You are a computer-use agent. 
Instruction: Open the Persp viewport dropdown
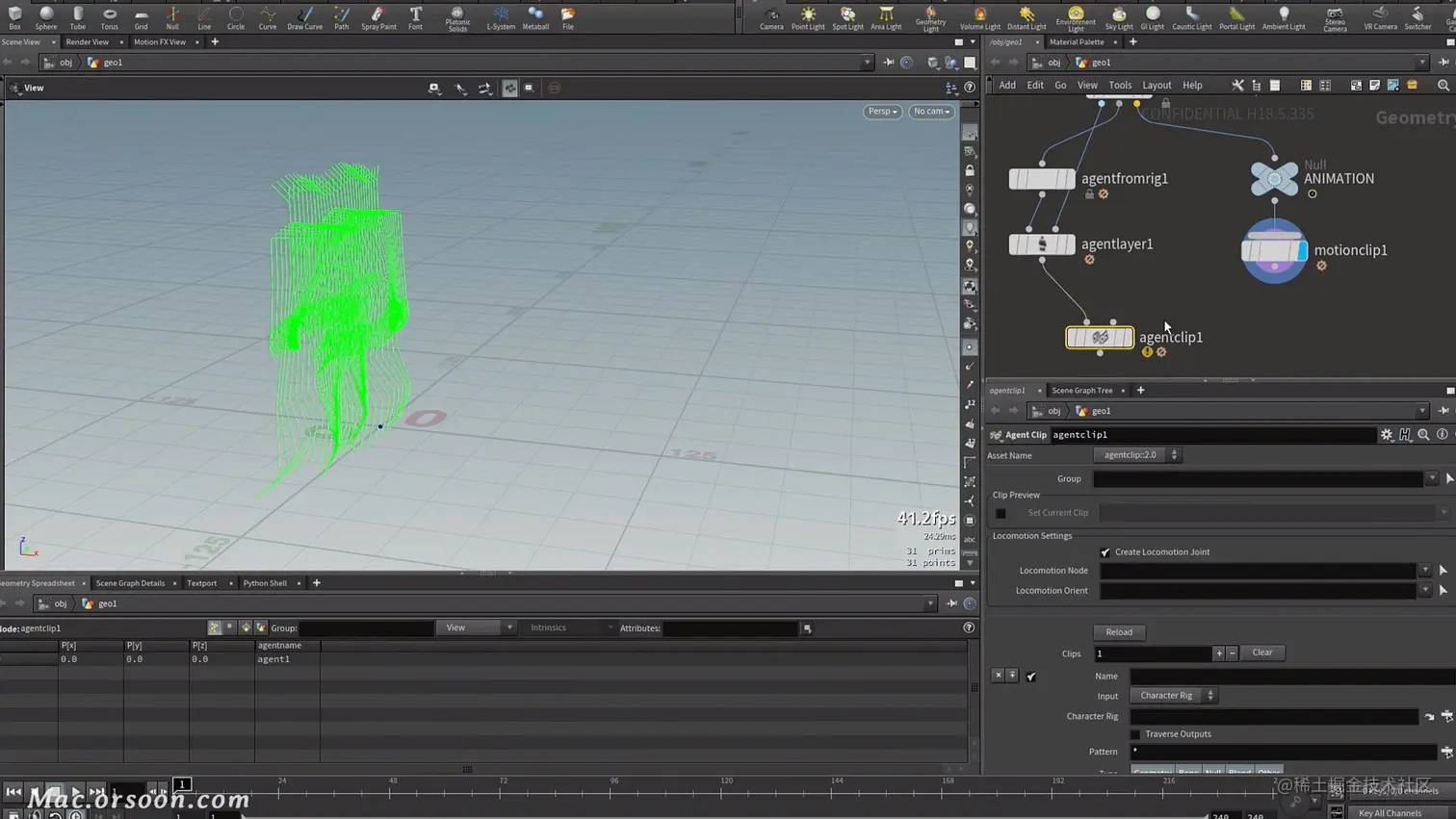pyautogui.click(x=882, y=112)
